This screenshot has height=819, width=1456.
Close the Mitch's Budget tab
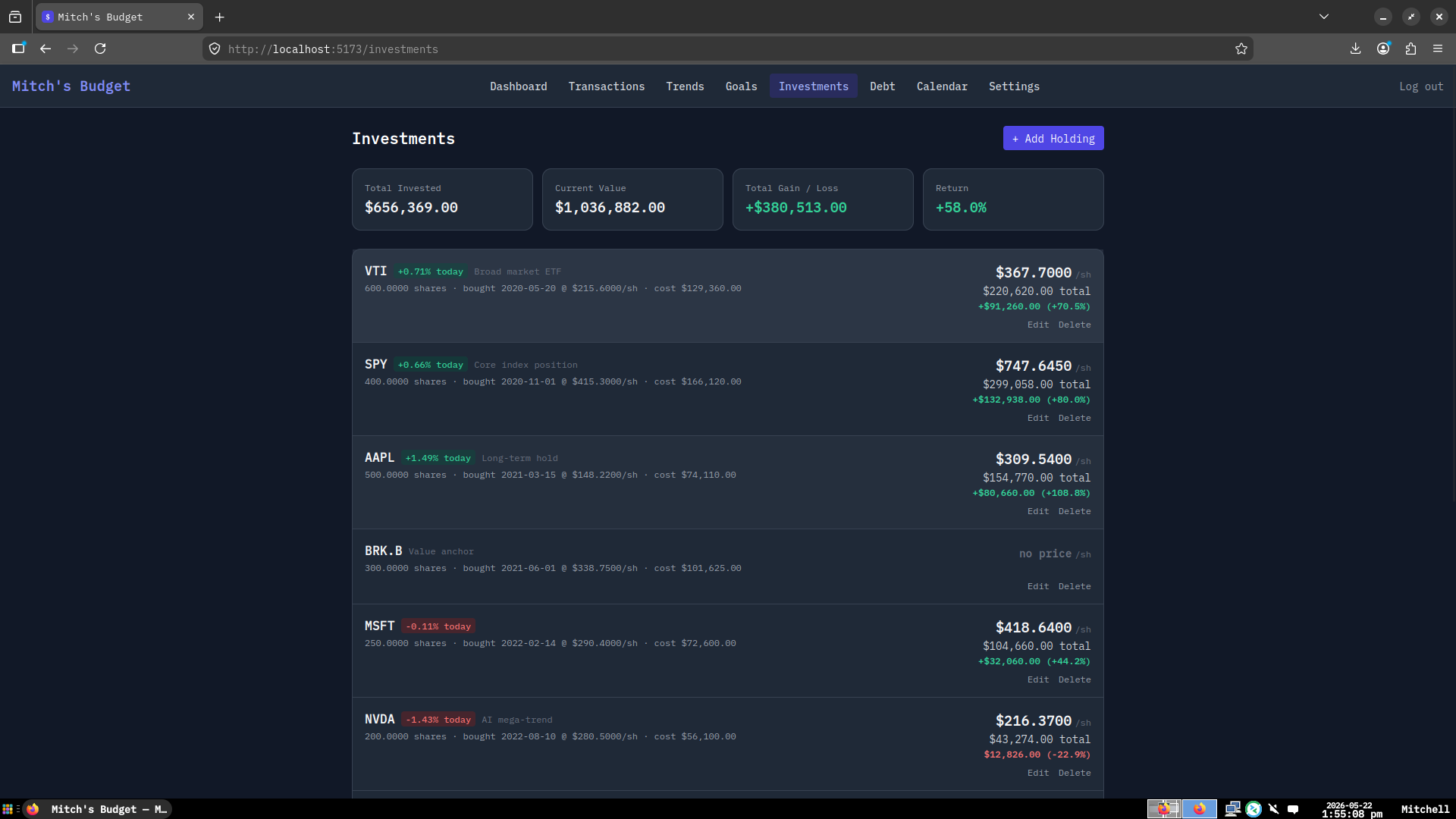coord(191,17)
